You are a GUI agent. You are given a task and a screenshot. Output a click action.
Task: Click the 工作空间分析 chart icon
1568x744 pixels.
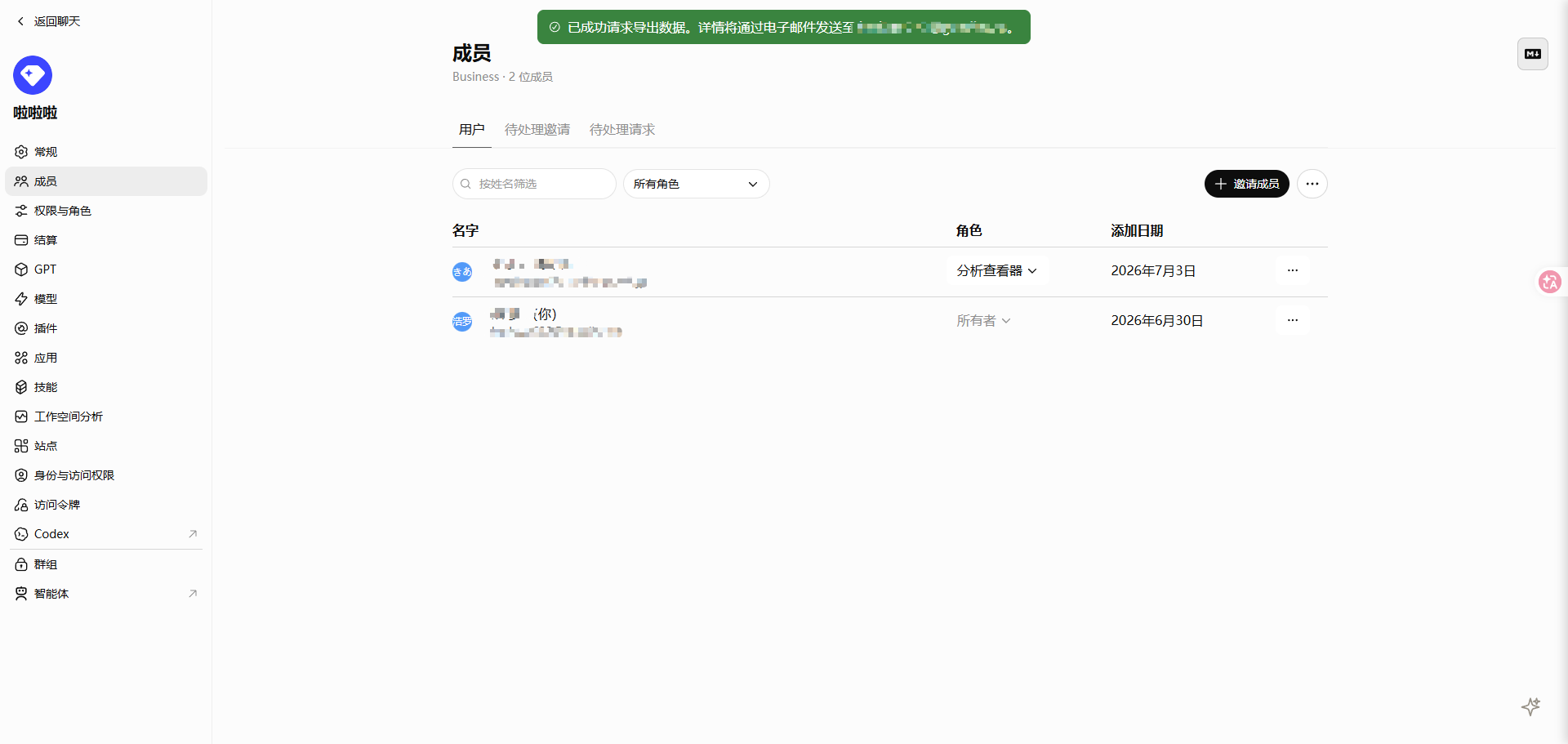pyautogui.click(x=21, y=417)
